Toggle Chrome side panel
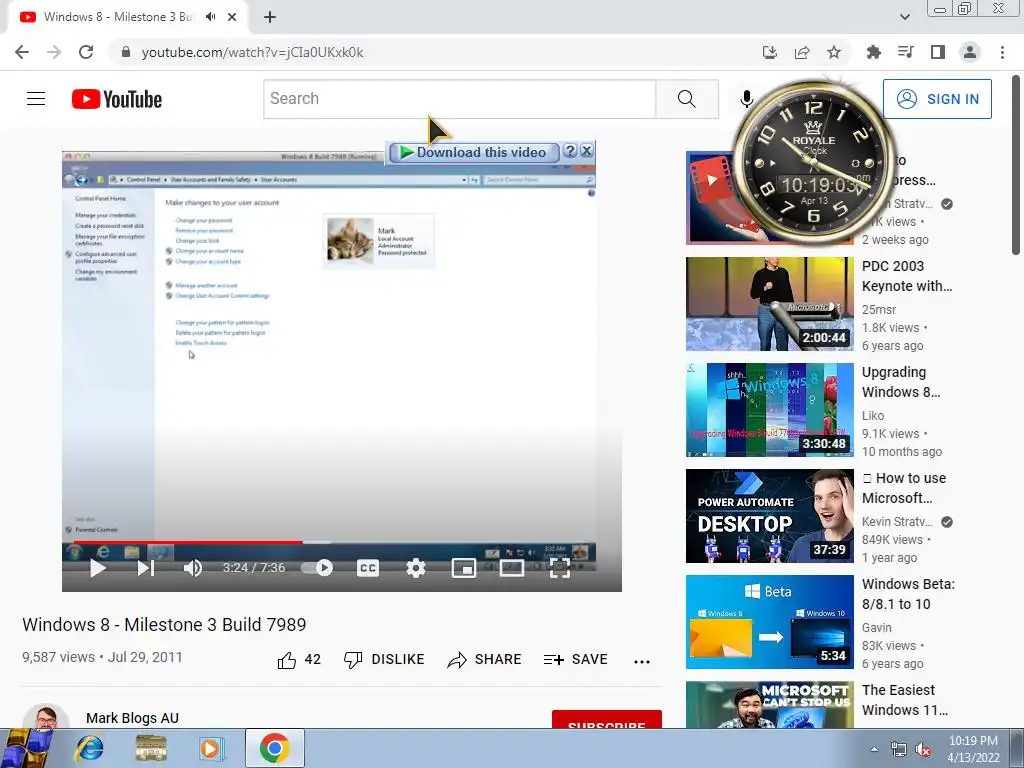1024x768 pixels. tap(938, 52)
